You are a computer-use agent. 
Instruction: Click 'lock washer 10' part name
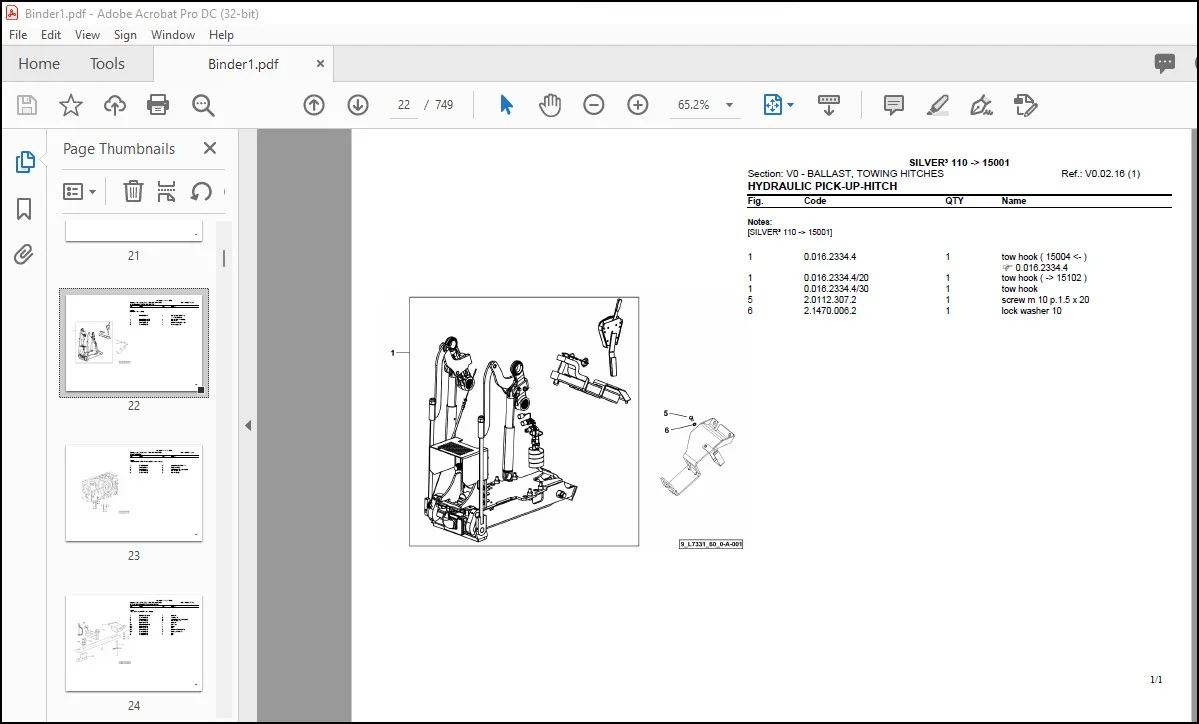1031,311
